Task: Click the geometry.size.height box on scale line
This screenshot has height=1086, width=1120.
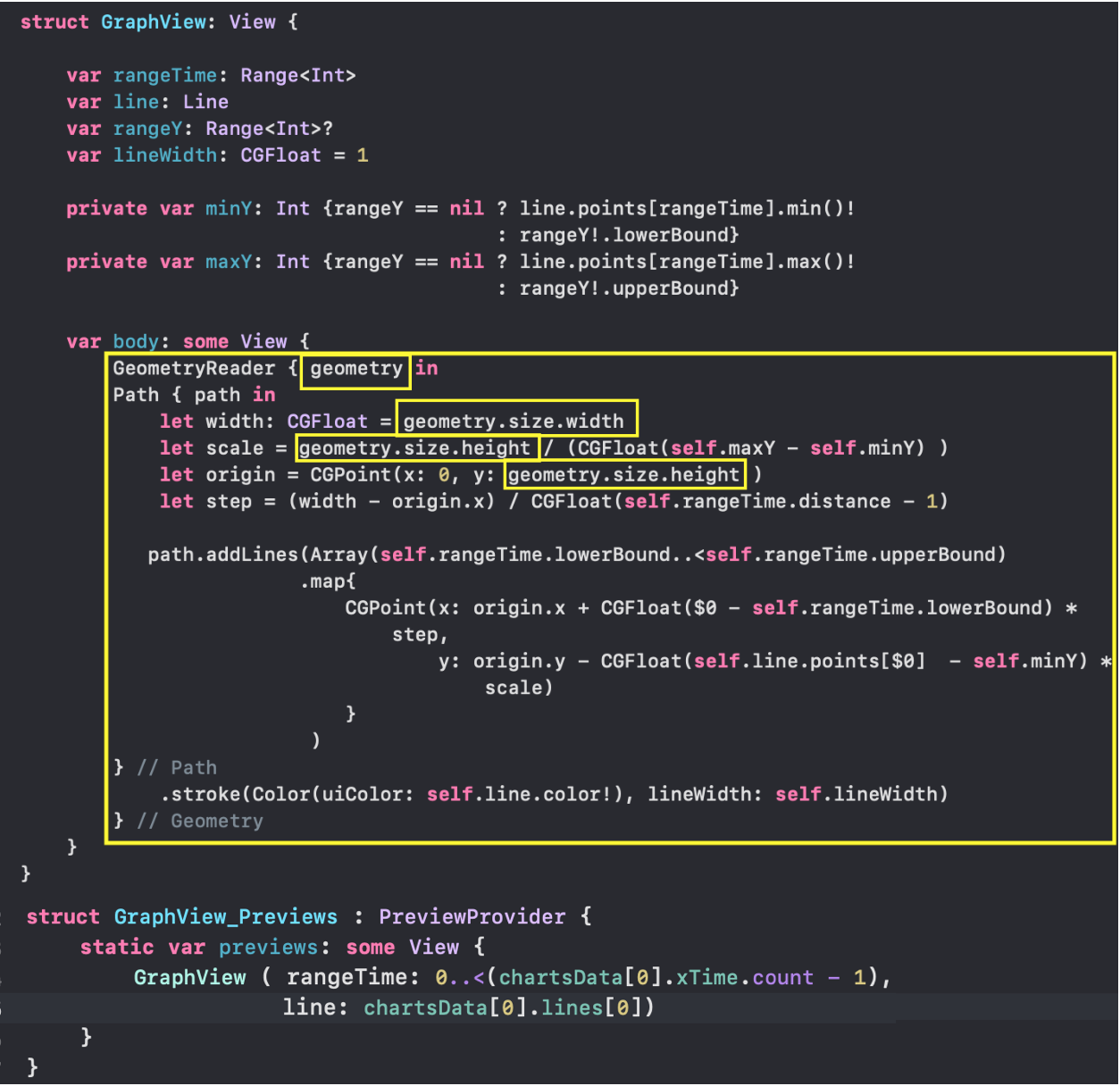Action: tap(415, 447)
